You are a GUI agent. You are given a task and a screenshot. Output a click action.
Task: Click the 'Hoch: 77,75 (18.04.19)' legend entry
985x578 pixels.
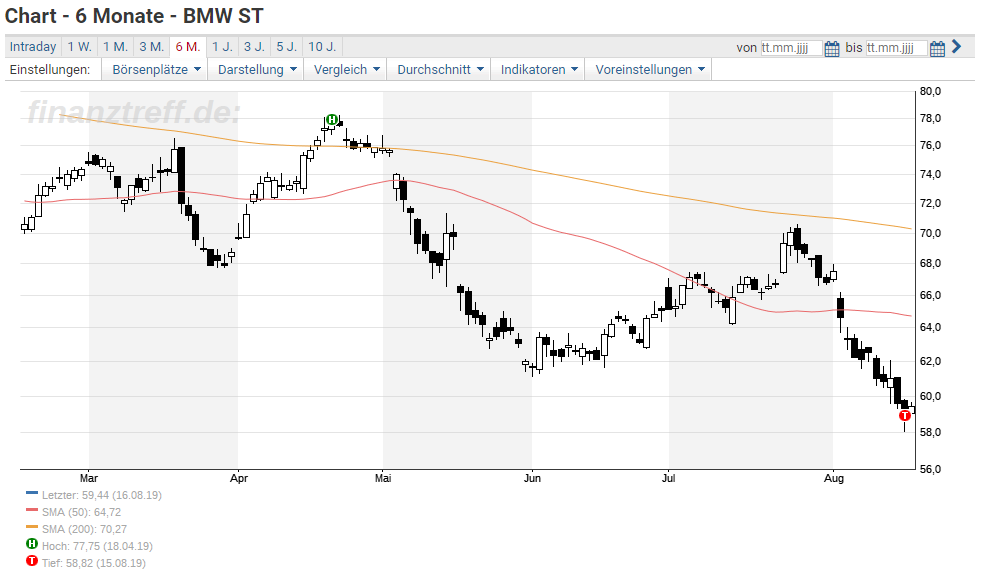pos(97,546)
